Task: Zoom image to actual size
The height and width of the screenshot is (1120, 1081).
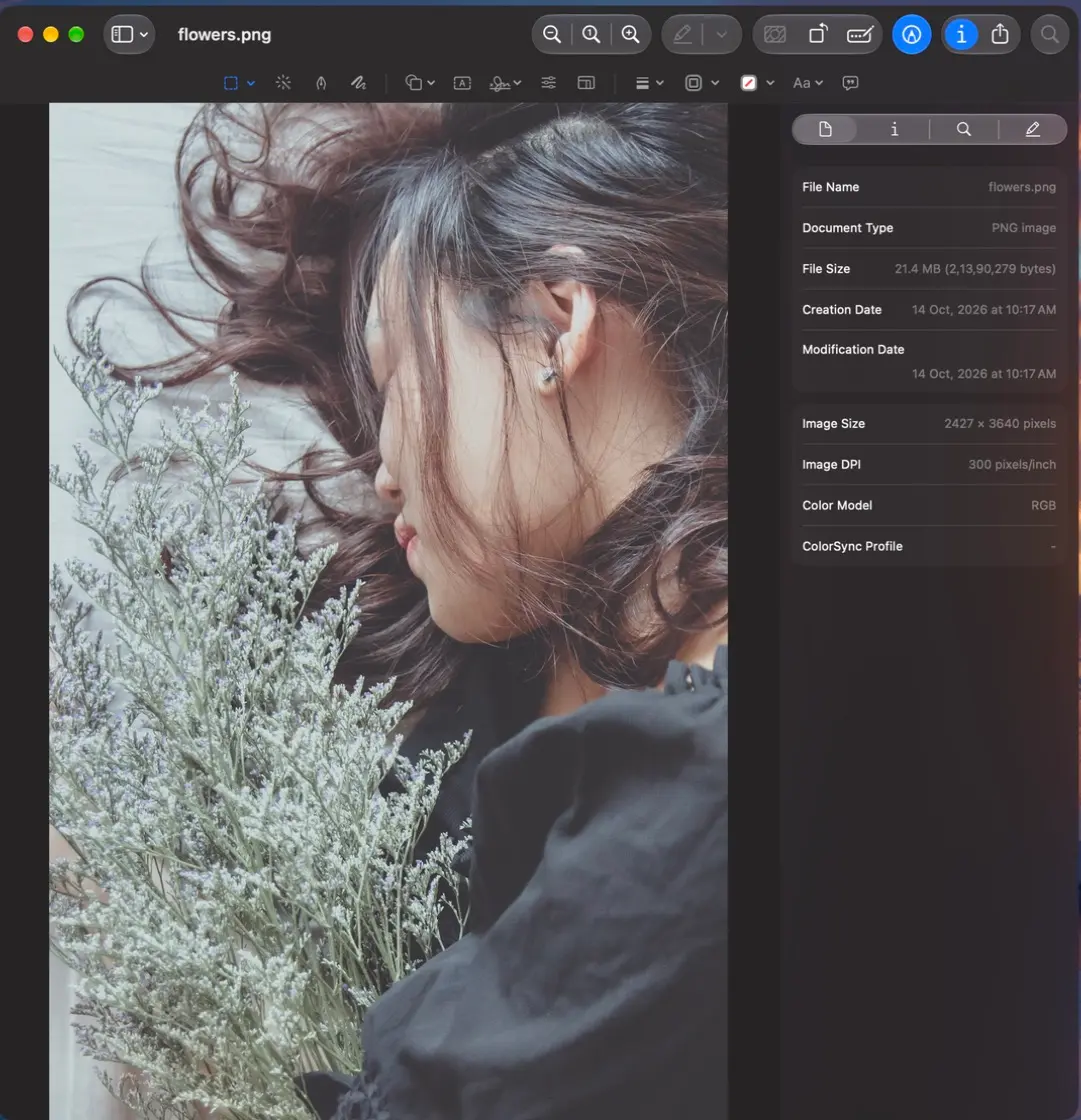Action: click(591, 34)
